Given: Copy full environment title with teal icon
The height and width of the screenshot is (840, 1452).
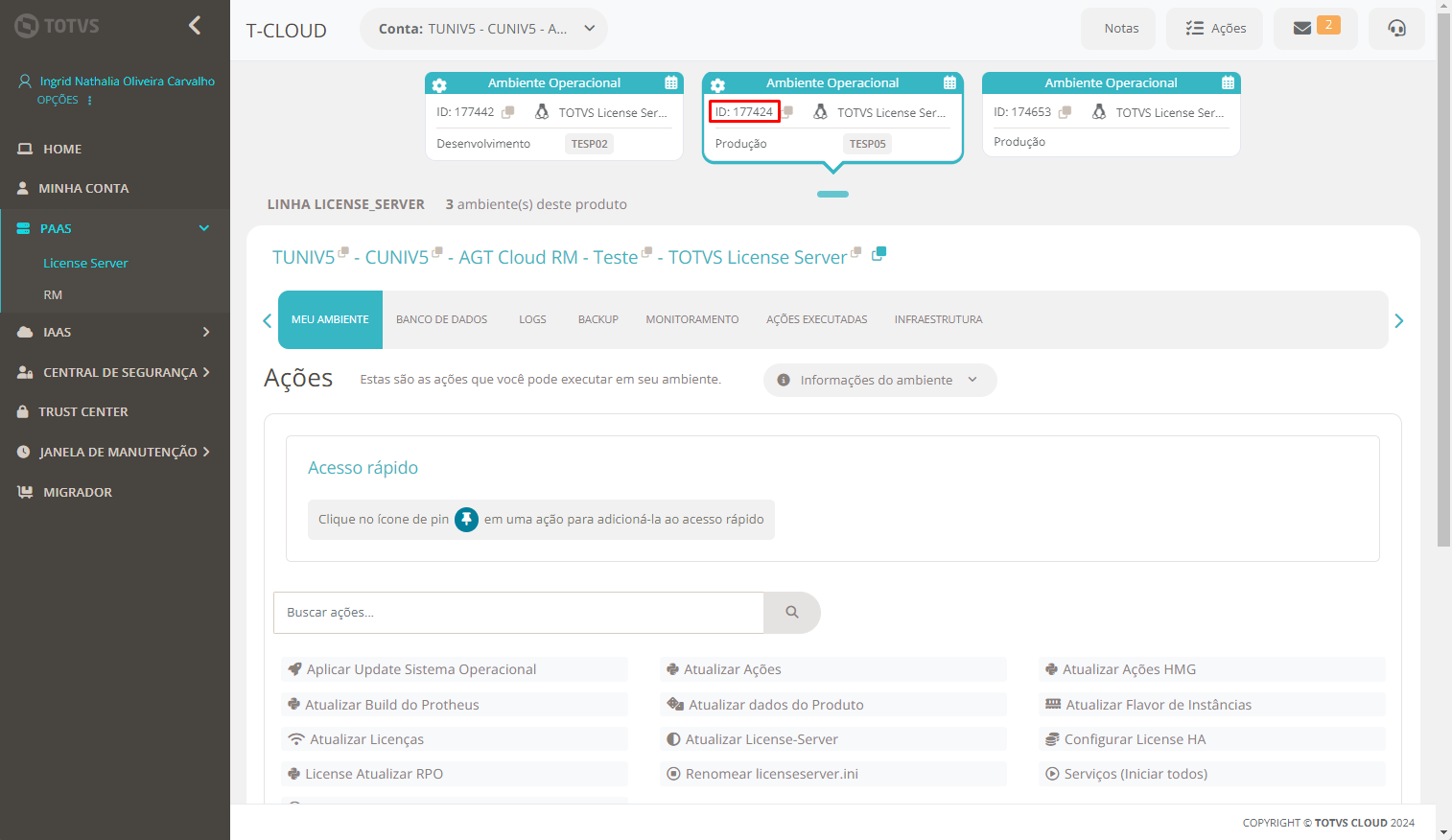Looking at the screenshot, I should click(878, 254).
